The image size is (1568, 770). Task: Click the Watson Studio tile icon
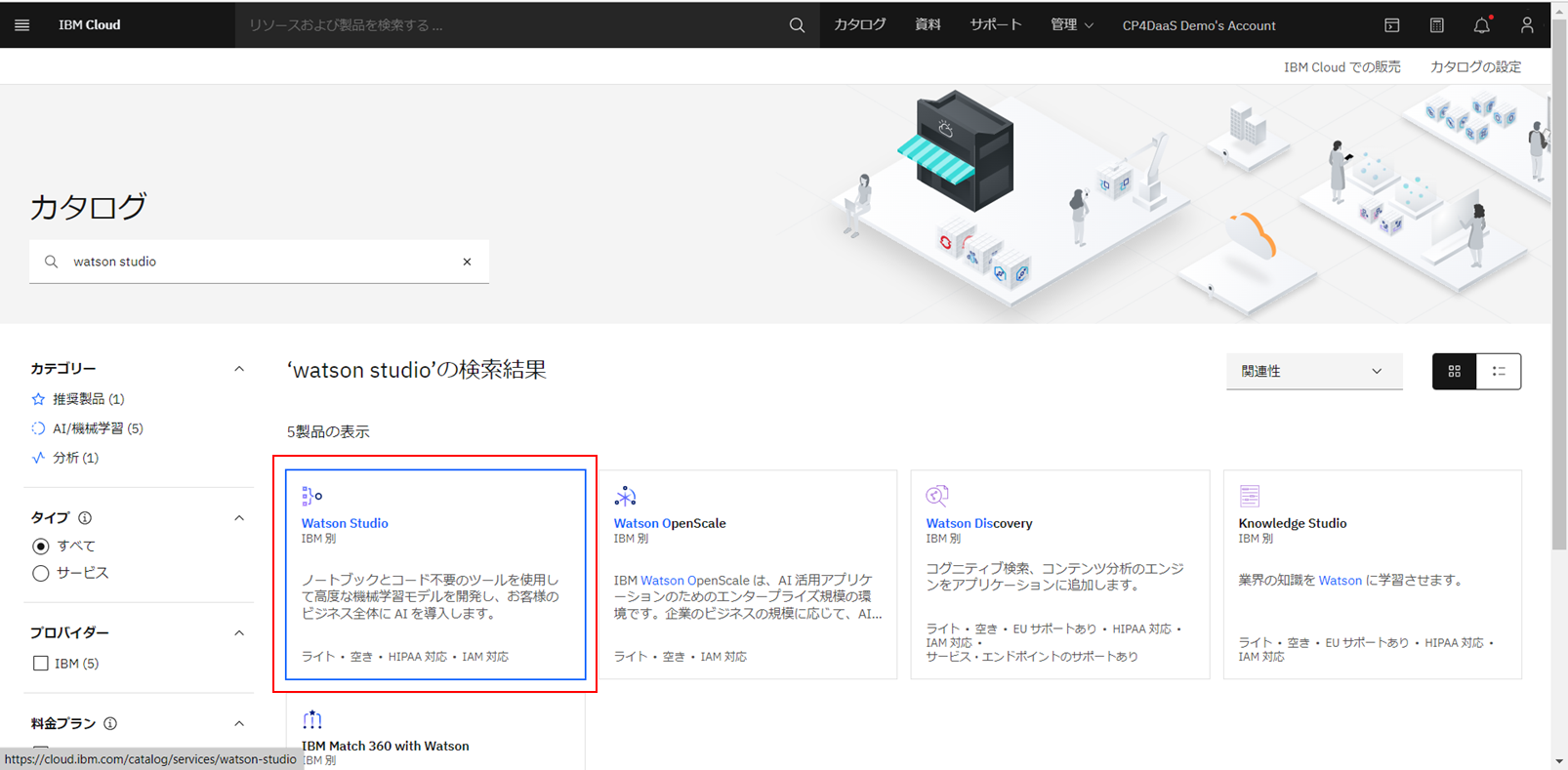click(311, 496)
